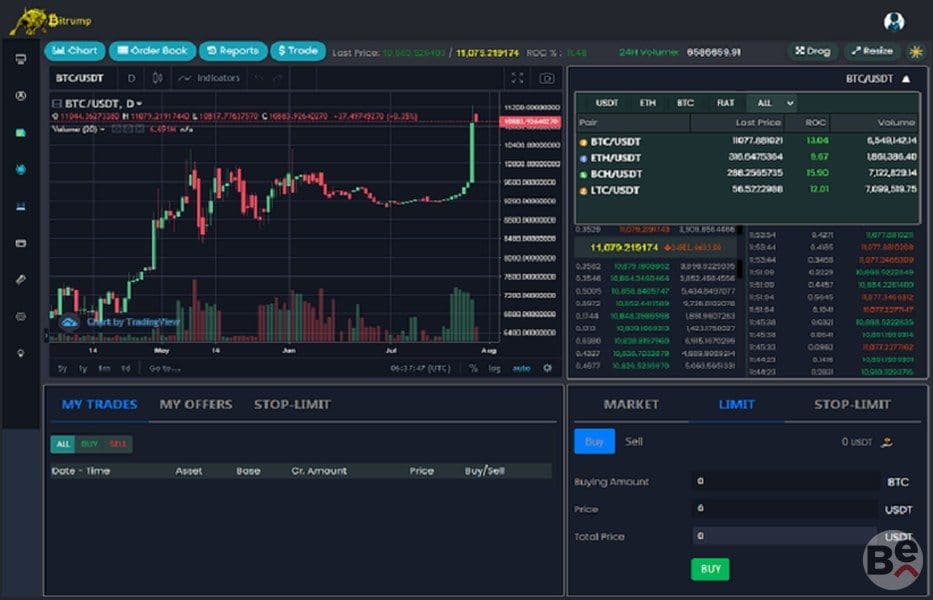Expand the chart with the fullscreen icon
The height and width of the screenshot is (600, 933).
[x=517, y=78]
